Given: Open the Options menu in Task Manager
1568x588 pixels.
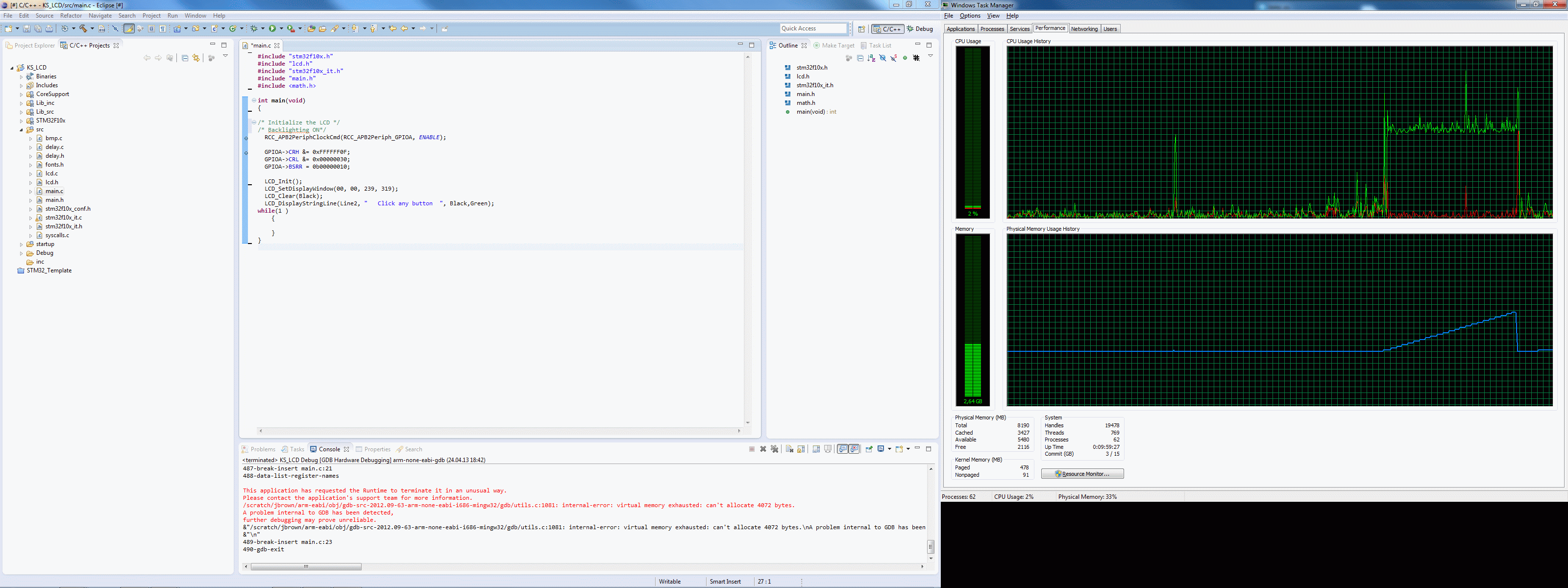Looking at the screenshot, I should coord(970,16).
